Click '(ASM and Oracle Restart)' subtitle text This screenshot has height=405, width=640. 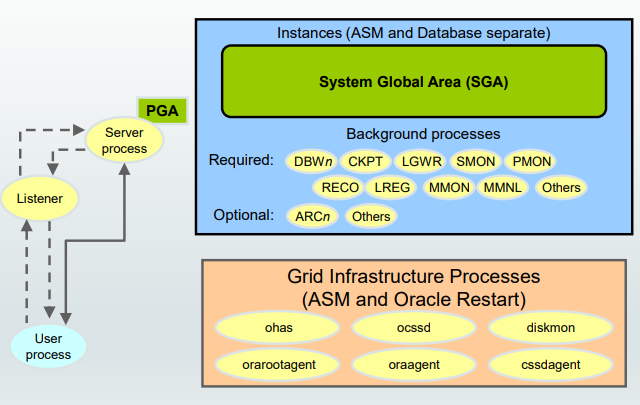pyautogui.click(x=413, y=299)
